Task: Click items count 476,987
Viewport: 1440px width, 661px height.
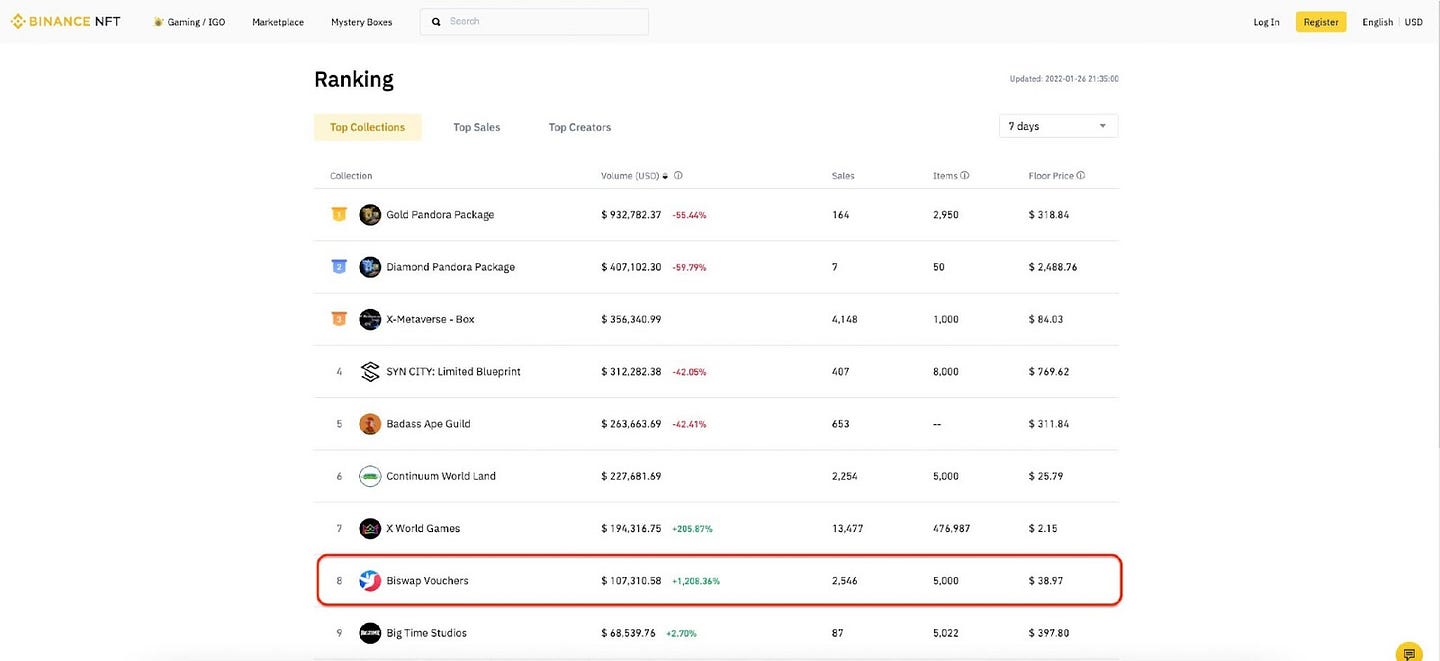Action: point(951,528)
